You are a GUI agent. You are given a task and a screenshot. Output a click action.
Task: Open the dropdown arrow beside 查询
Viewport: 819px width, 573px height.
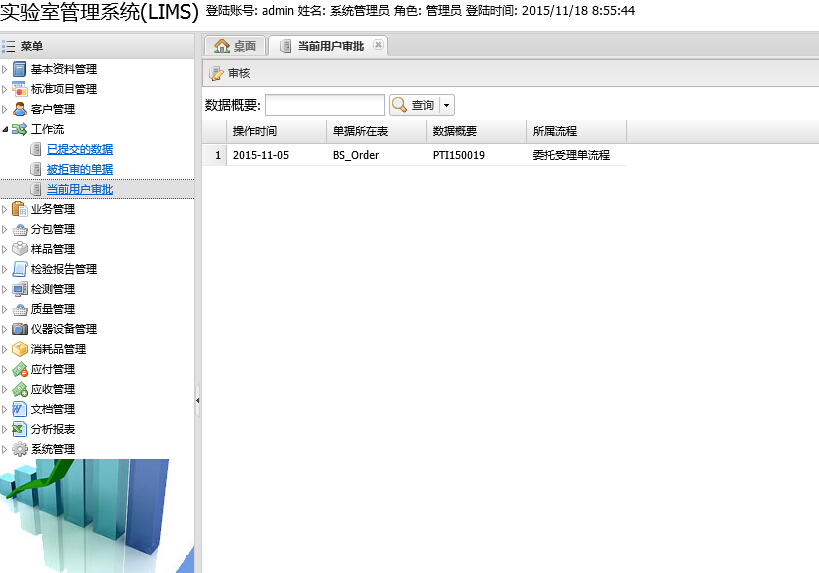(446, 105)
